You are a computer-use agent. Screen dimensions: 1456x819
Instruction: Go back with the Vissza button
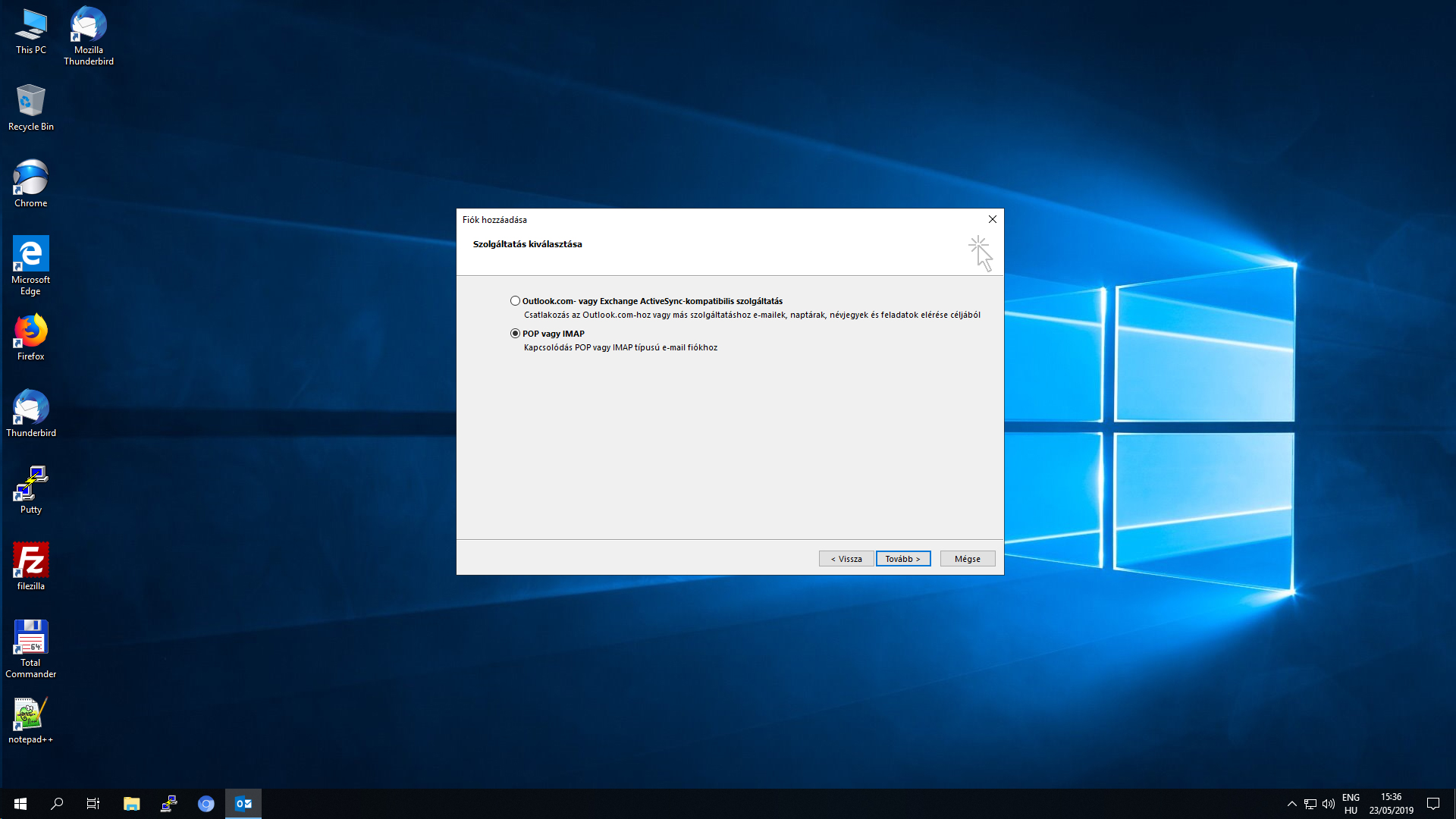click(846, 559)
